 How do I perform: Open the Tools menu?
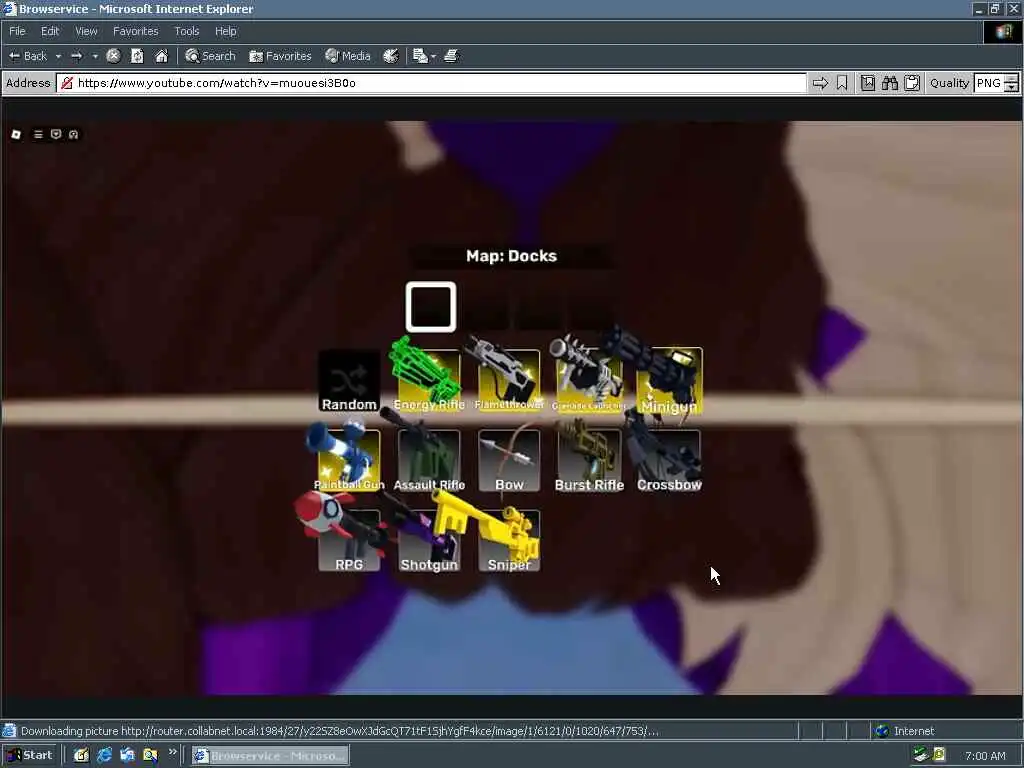(186, 31)
